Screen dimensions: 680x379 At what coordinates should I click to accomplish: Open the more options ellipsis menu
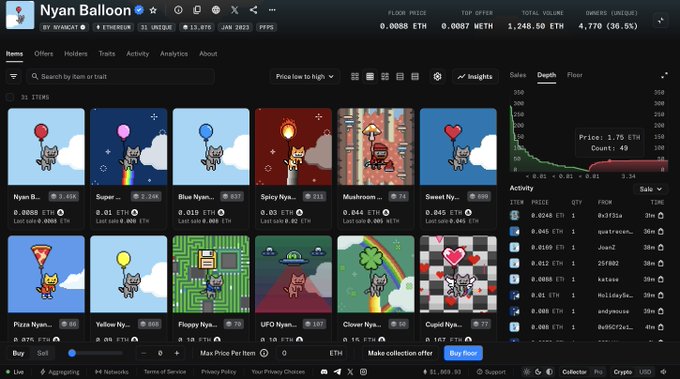tap(272, 10)
